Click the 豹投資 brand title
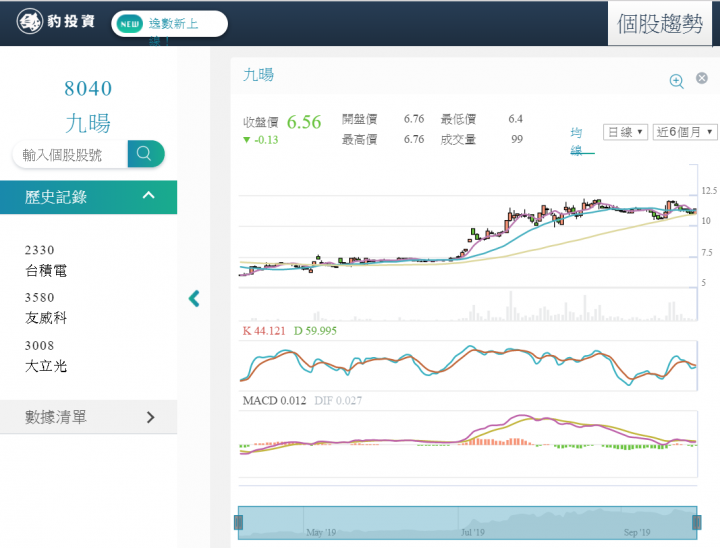The height and width of the screenshot is (548, 720). tap(71, 22)
